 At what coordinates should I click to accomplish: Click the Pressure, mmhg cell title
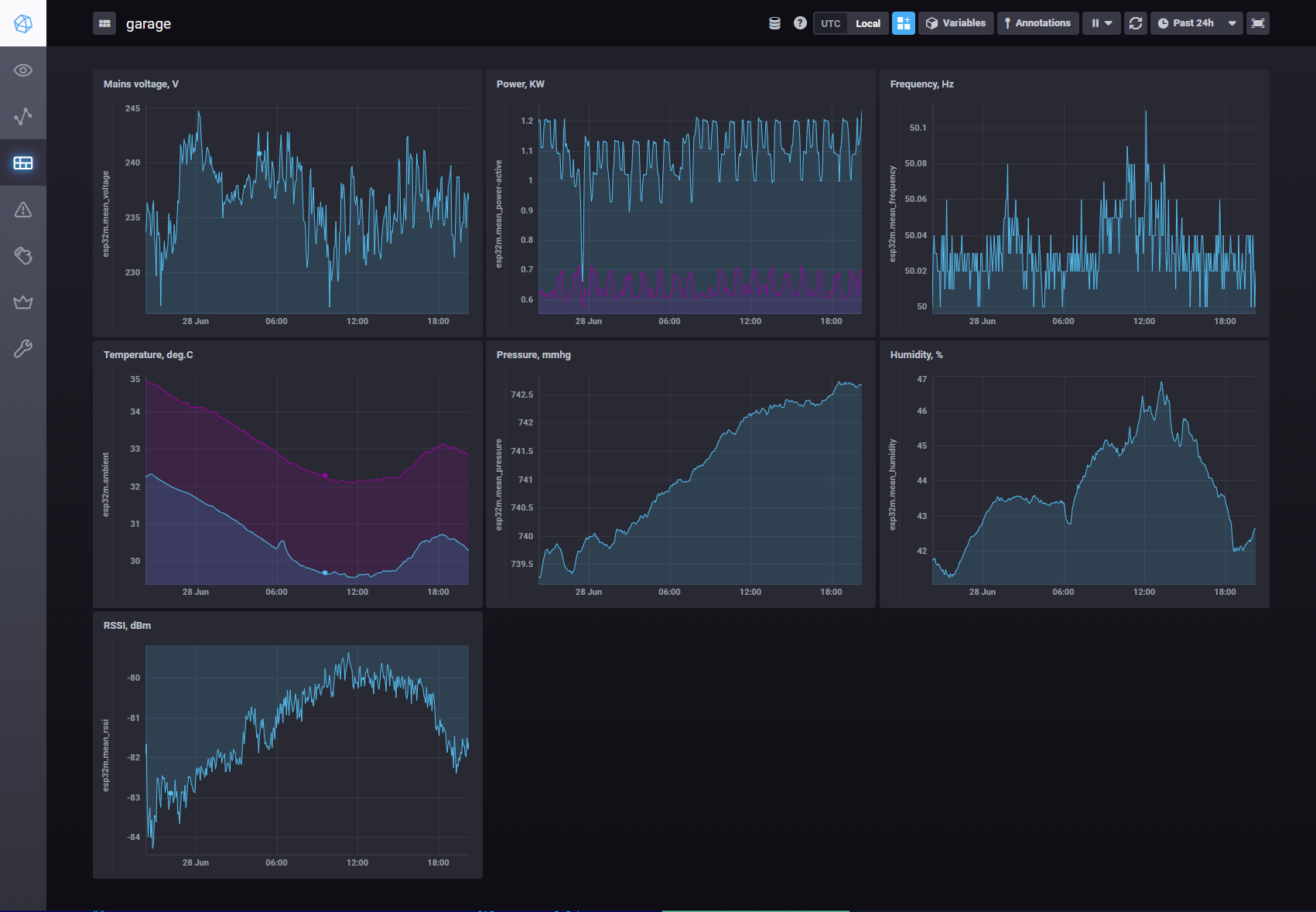[534, 355]
